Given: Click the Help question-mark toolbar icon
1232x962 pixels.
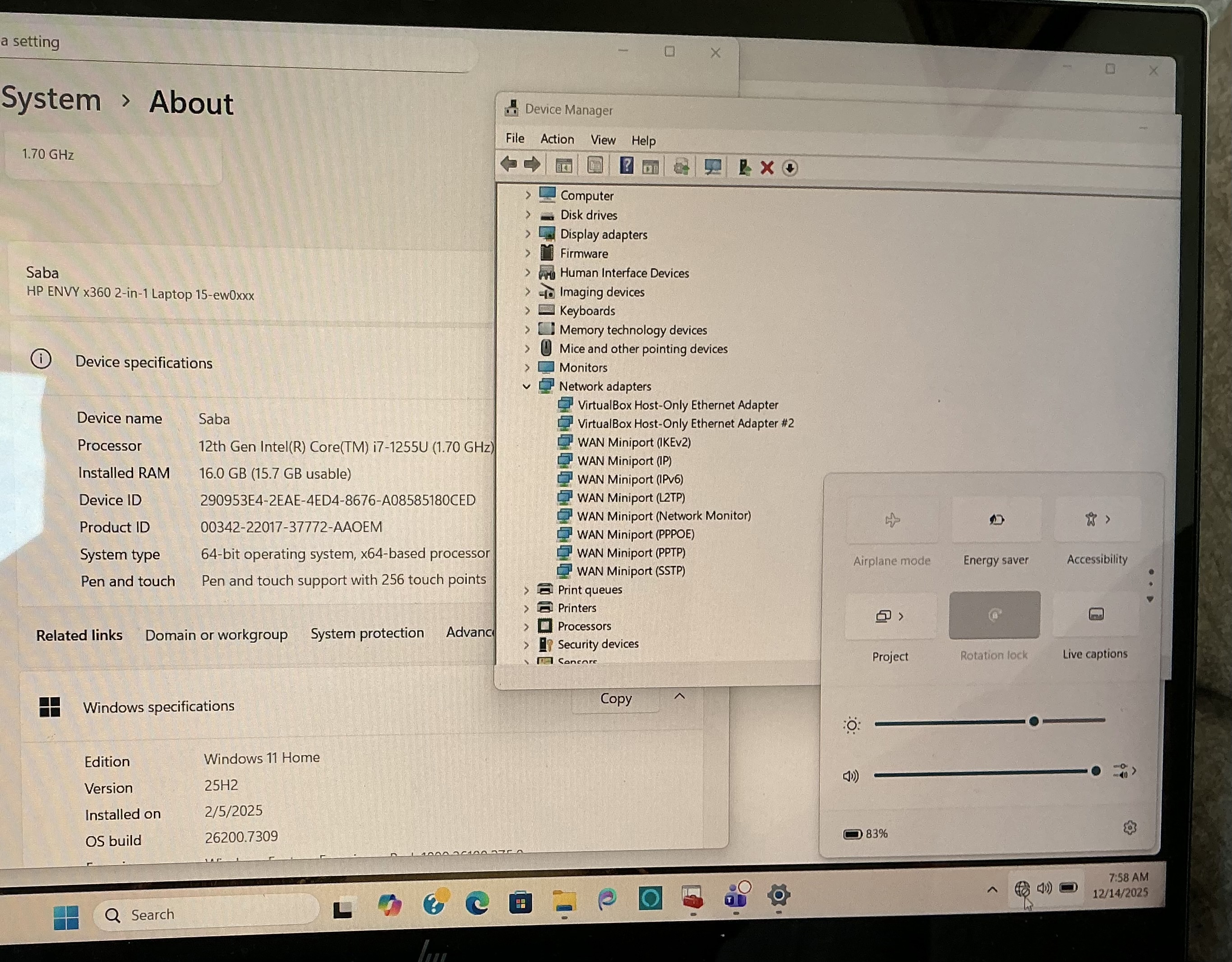Looking at the screenshot, I should pos(626,166).
